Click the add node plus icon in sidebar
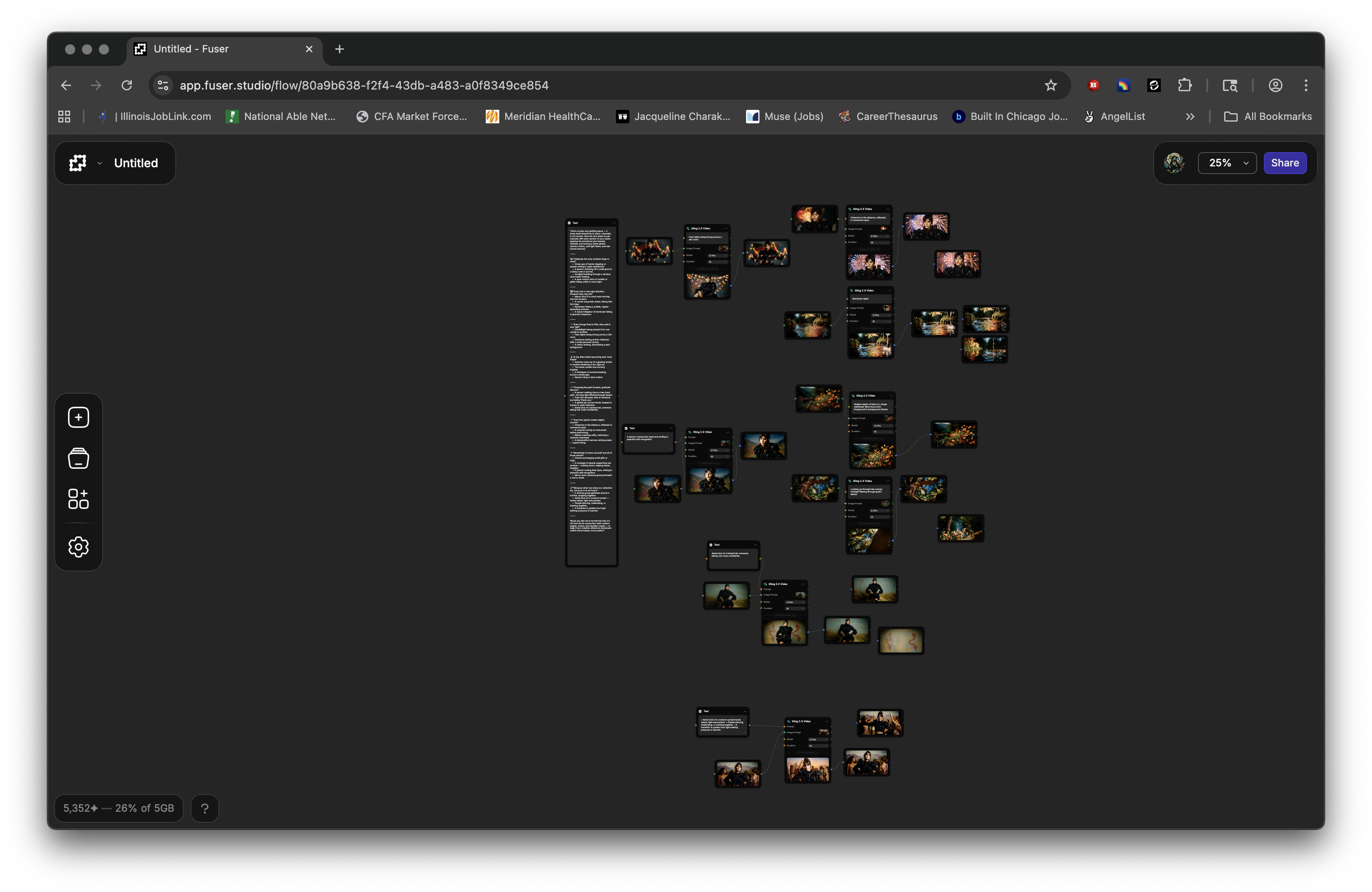Viewport: 1372px width, 892px height. (79, 417)
